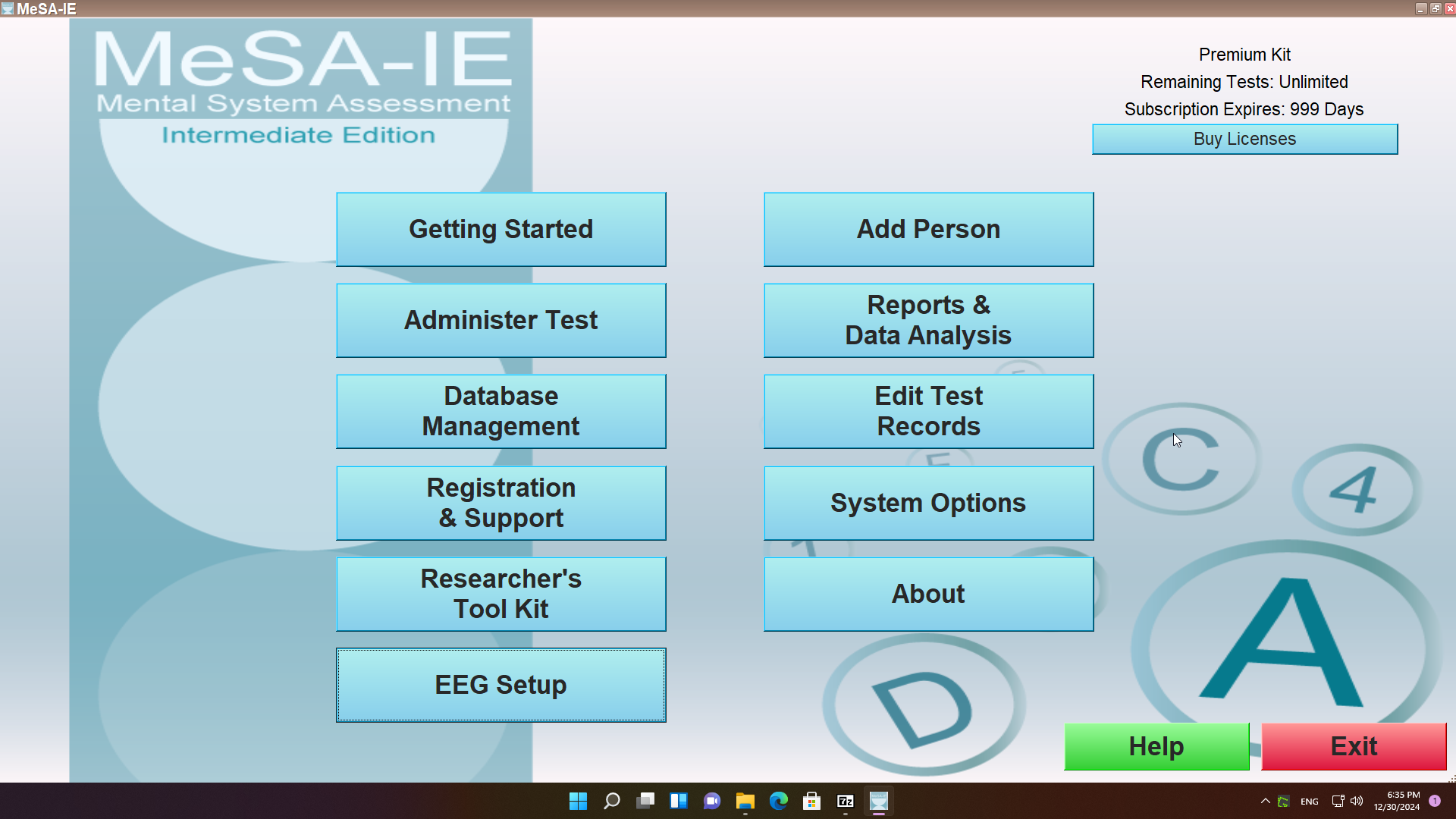Click the Administer Test button
Viewport: 1456px width, 819px height.
[x=500, y=320]
